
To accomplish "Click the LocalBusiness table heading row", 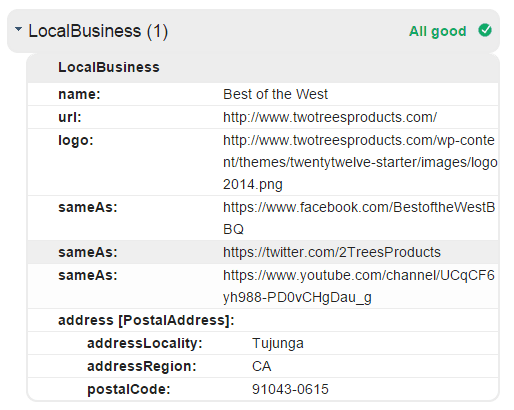I will point(263,67).
